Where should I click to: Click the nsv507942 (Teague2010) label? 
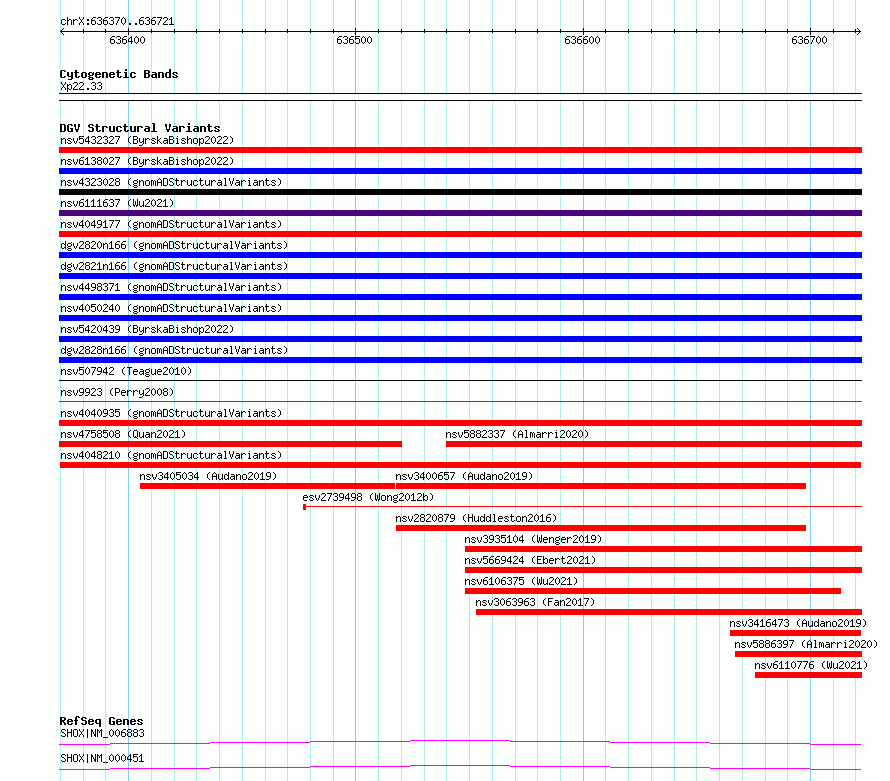(126, 371)
